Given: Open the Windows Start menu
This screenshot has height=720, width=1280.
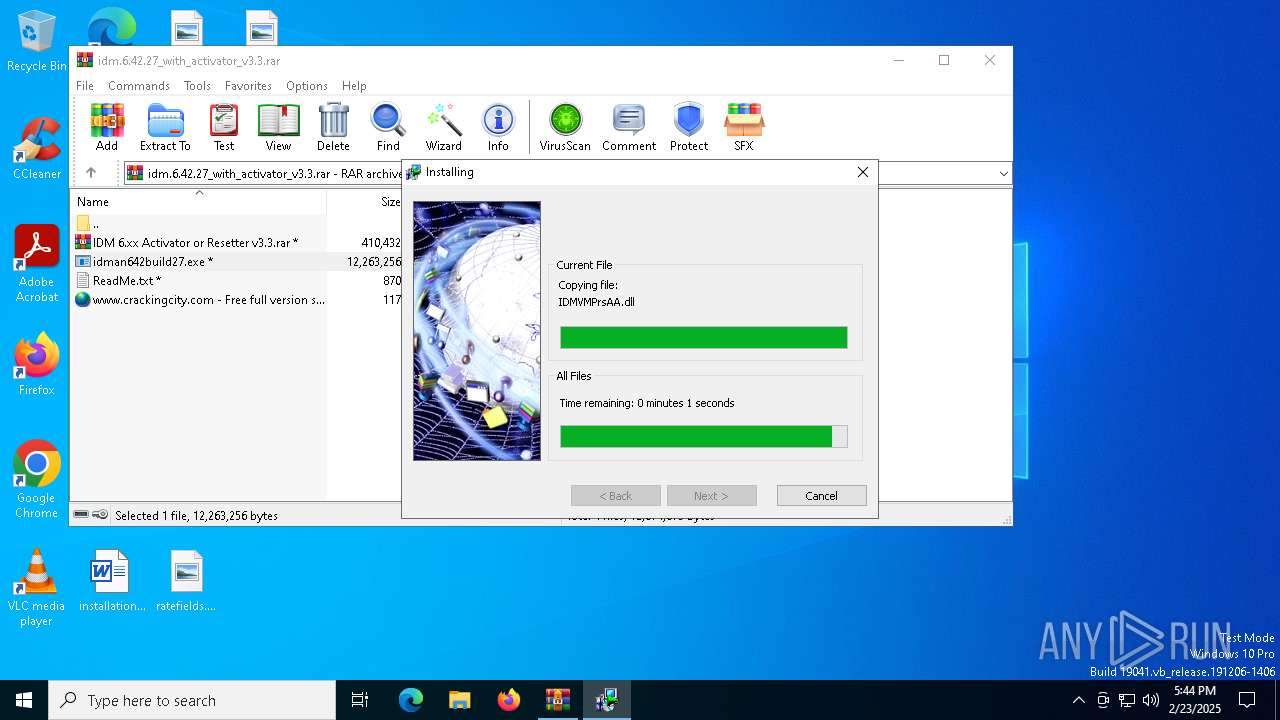Looking at the screenshot, I should point(24,700).
